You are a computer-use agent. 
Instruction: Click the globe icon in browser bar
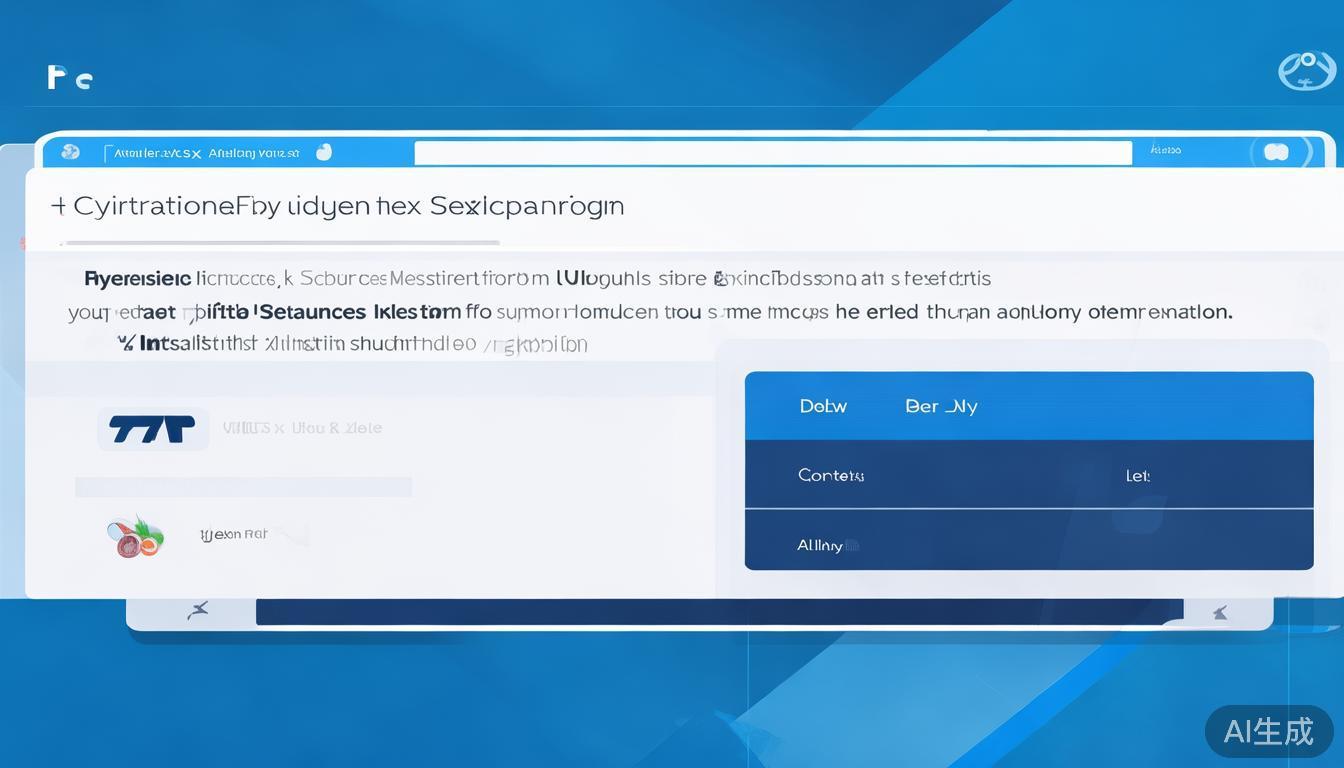tap(70, 152)
